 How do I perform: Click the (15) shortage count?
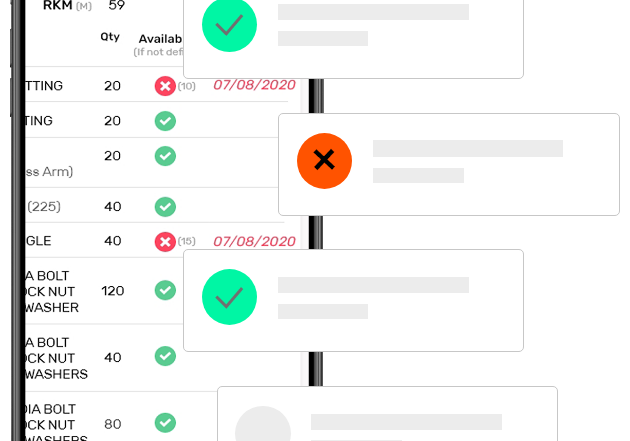tap(186, 241)
